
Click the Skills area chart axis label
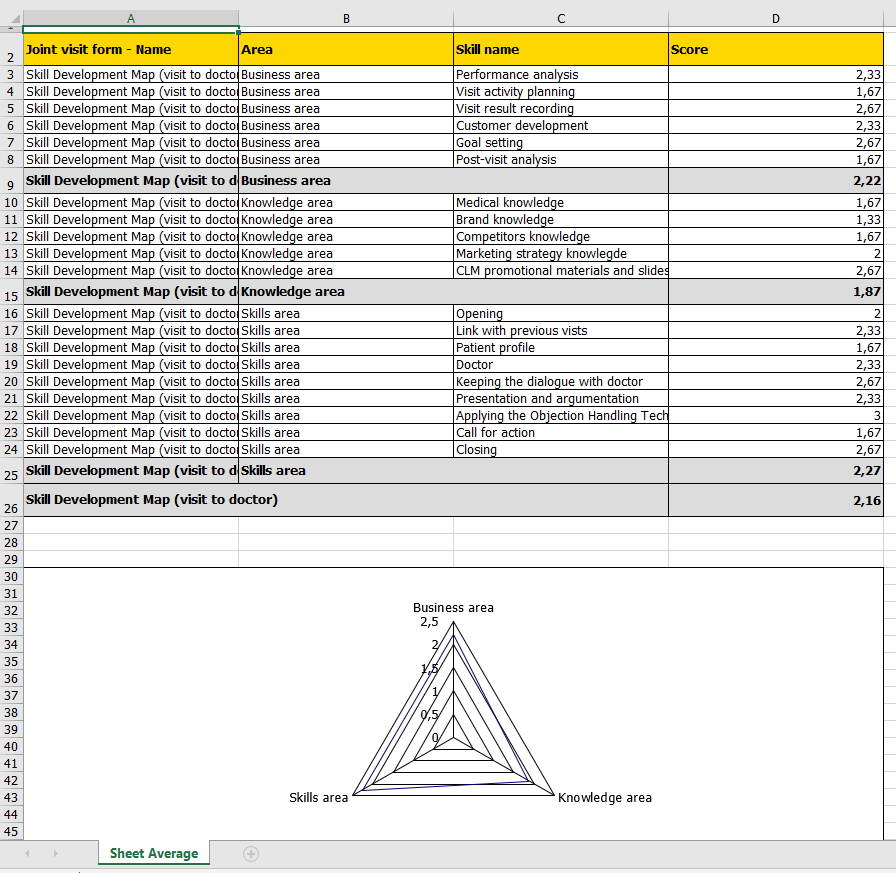pyautogui.click(x=318, y=797)
